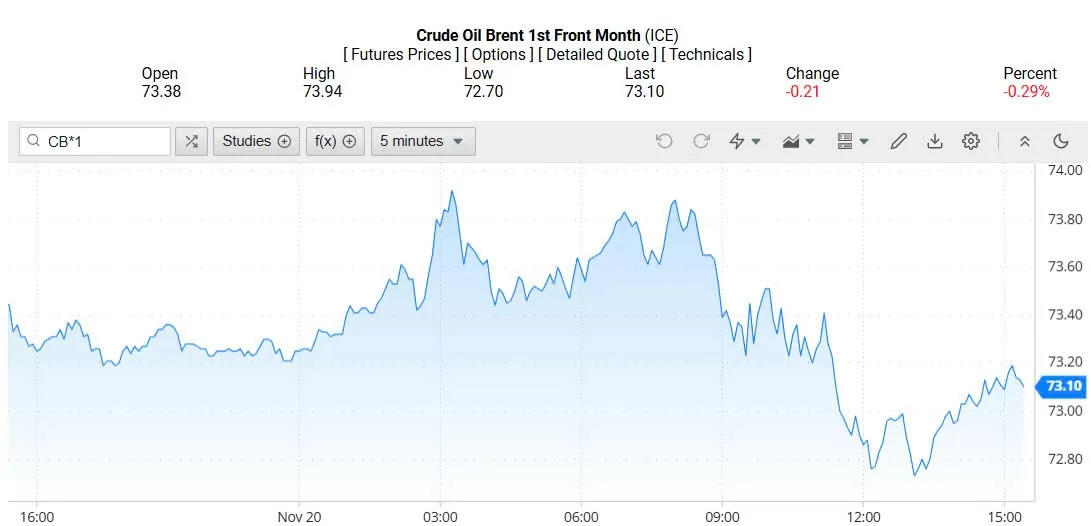Click the compare symbols shuffle icon
Viewport: 1091px width, 526px height.
click(x=191, y=142)
